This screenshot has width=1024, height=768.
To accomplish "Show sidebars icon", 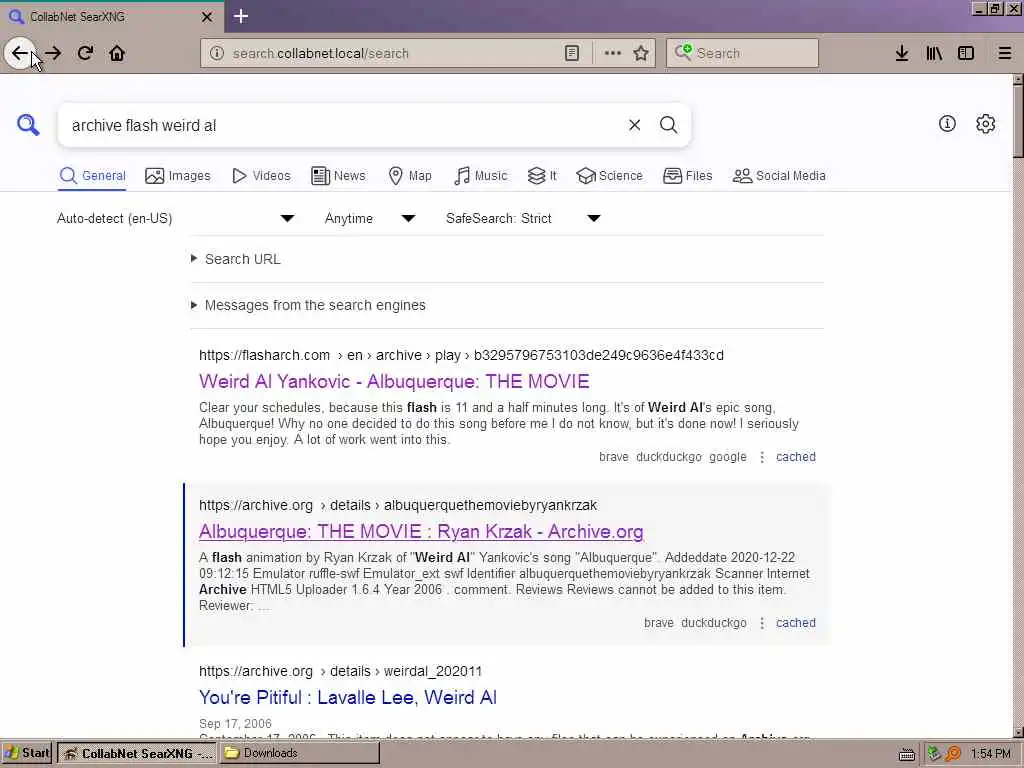I will [966, 53].
